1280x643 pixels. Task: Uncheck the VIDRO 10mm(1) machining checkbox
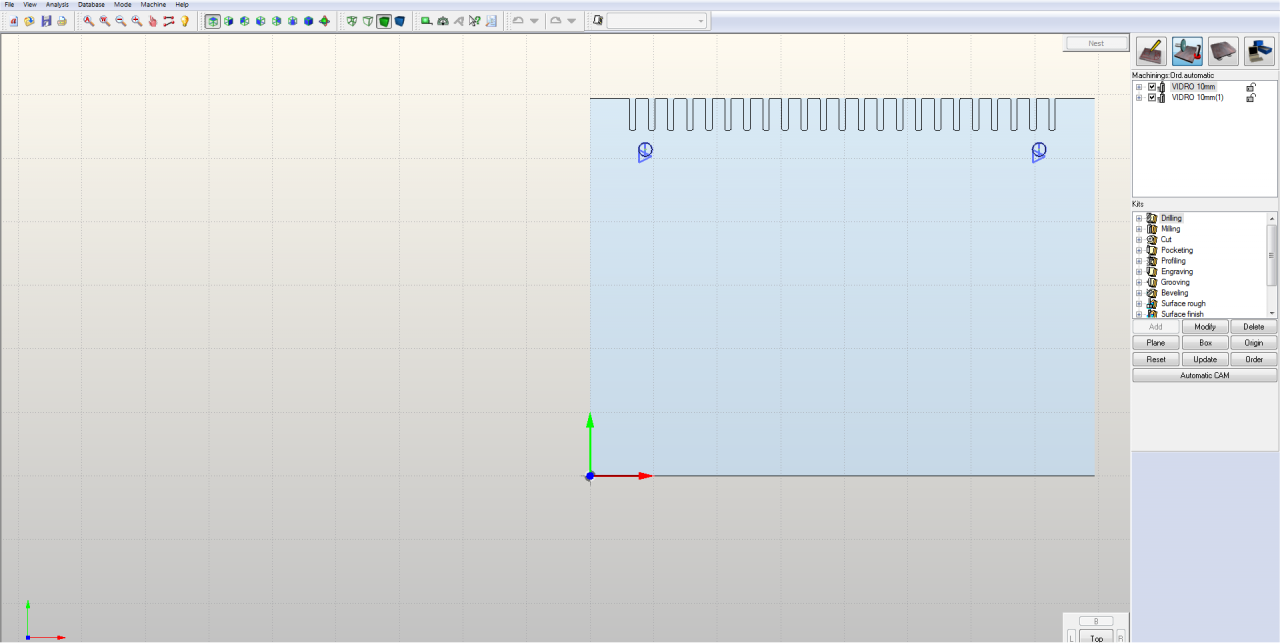point(1152,98)
